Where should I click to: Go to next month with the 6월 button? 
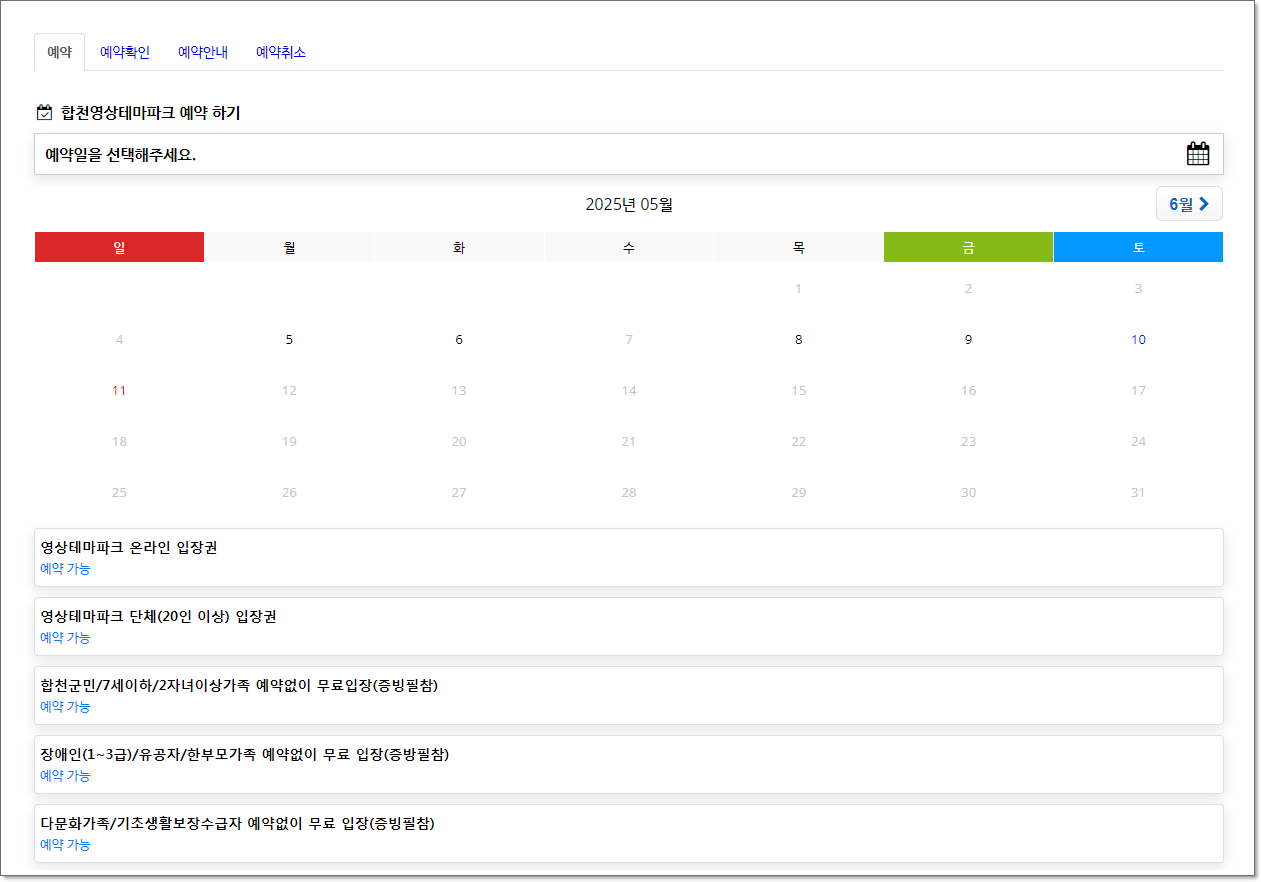[1189, 204]
